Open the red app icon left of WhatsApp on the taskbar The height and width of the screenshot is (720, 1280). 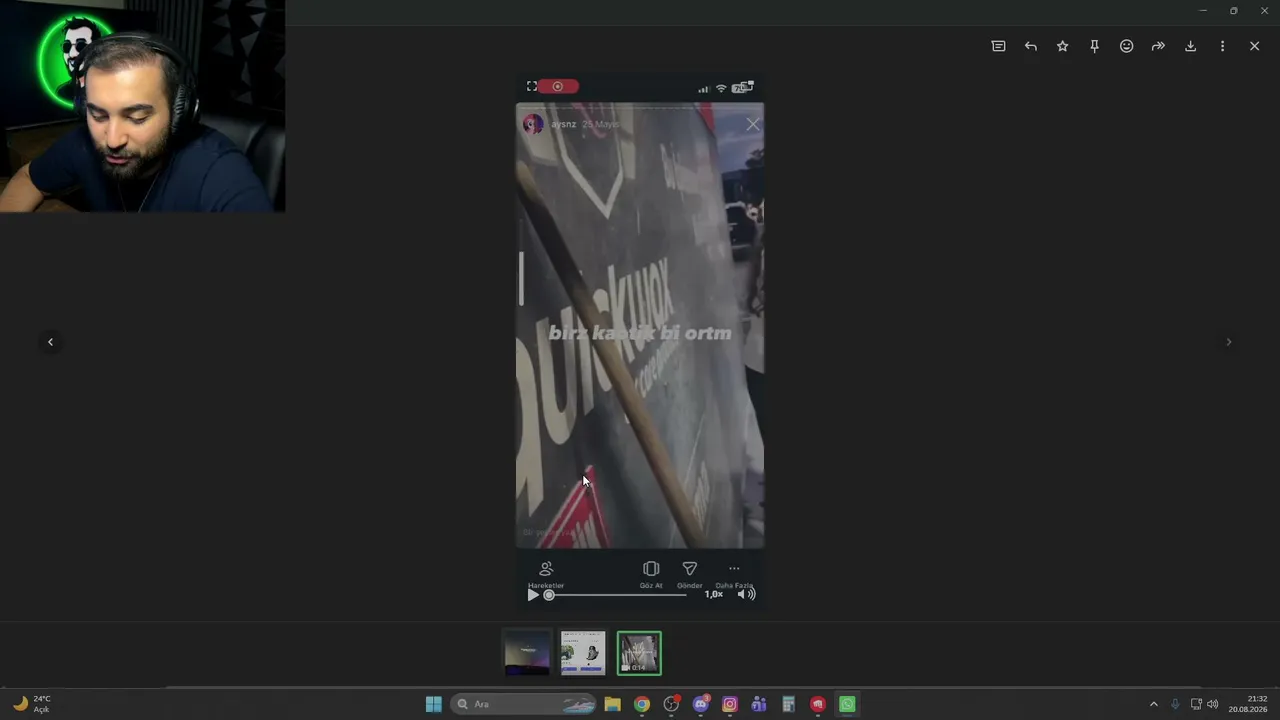(818, 704)
